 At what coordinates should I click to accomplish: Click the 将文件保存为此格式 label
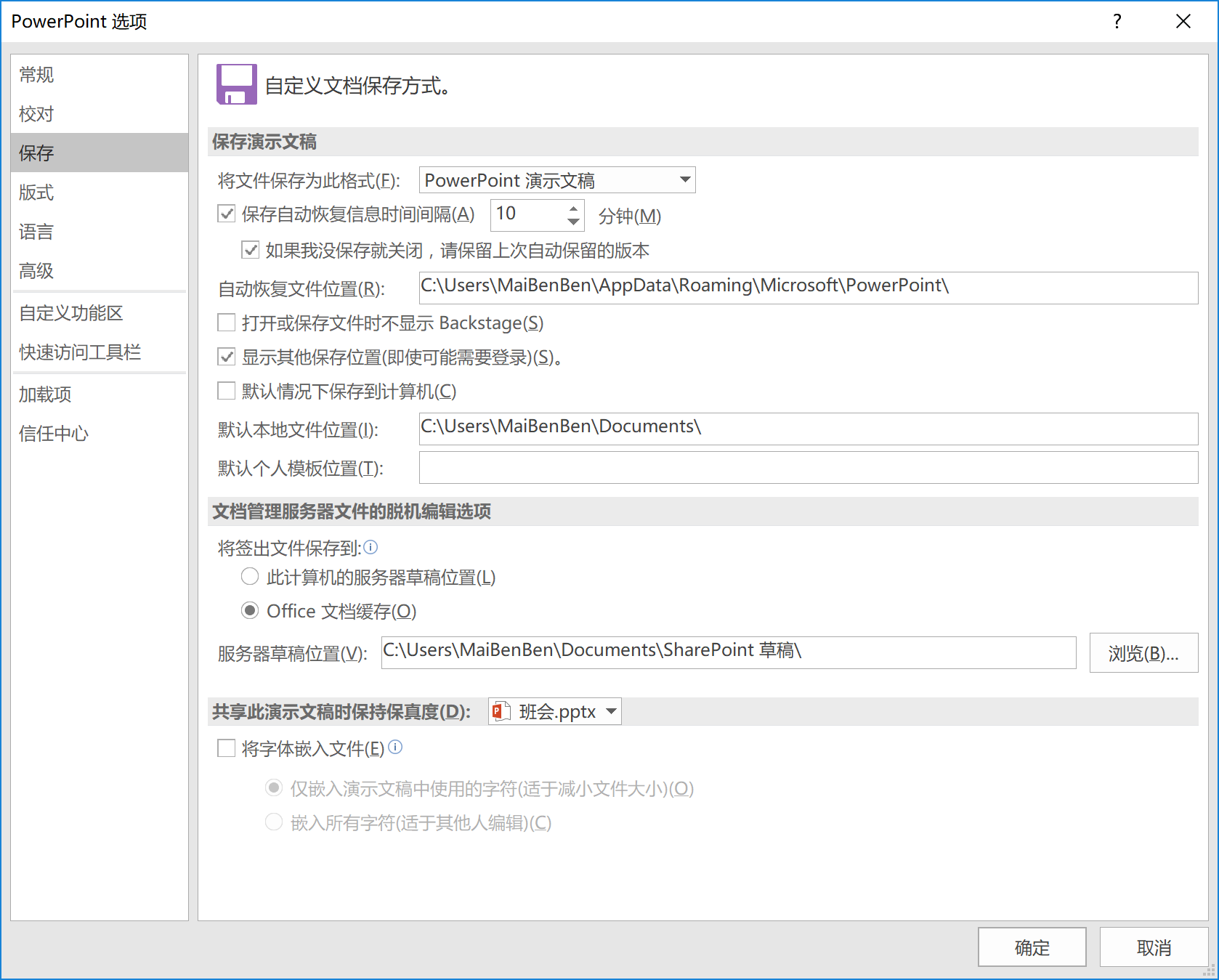pyautogui.click(x=309, y=180)
